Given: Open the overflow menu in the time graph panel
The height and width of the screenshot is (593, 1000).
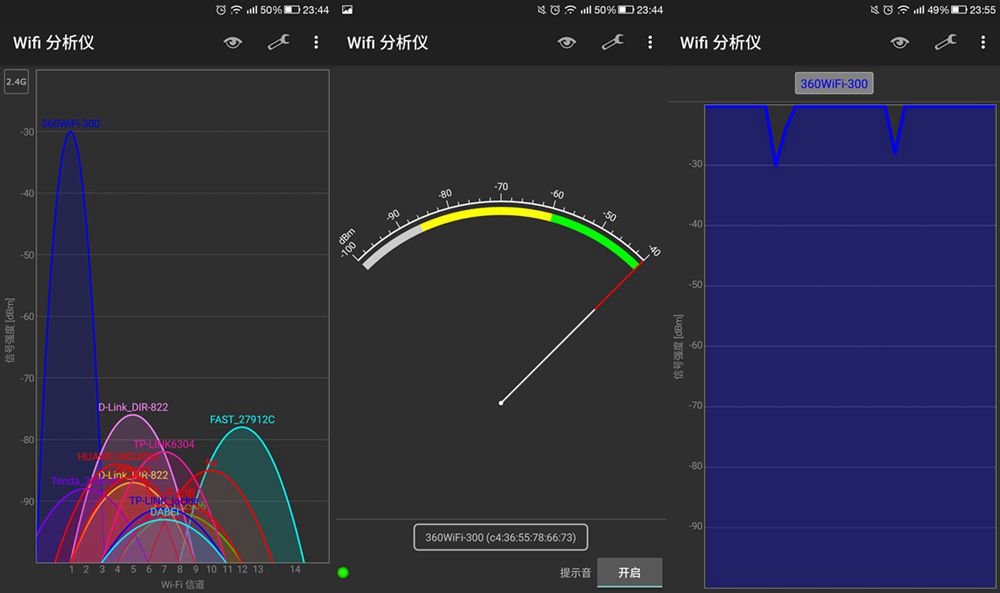Looking at the screenshot, I should (984, 42).
